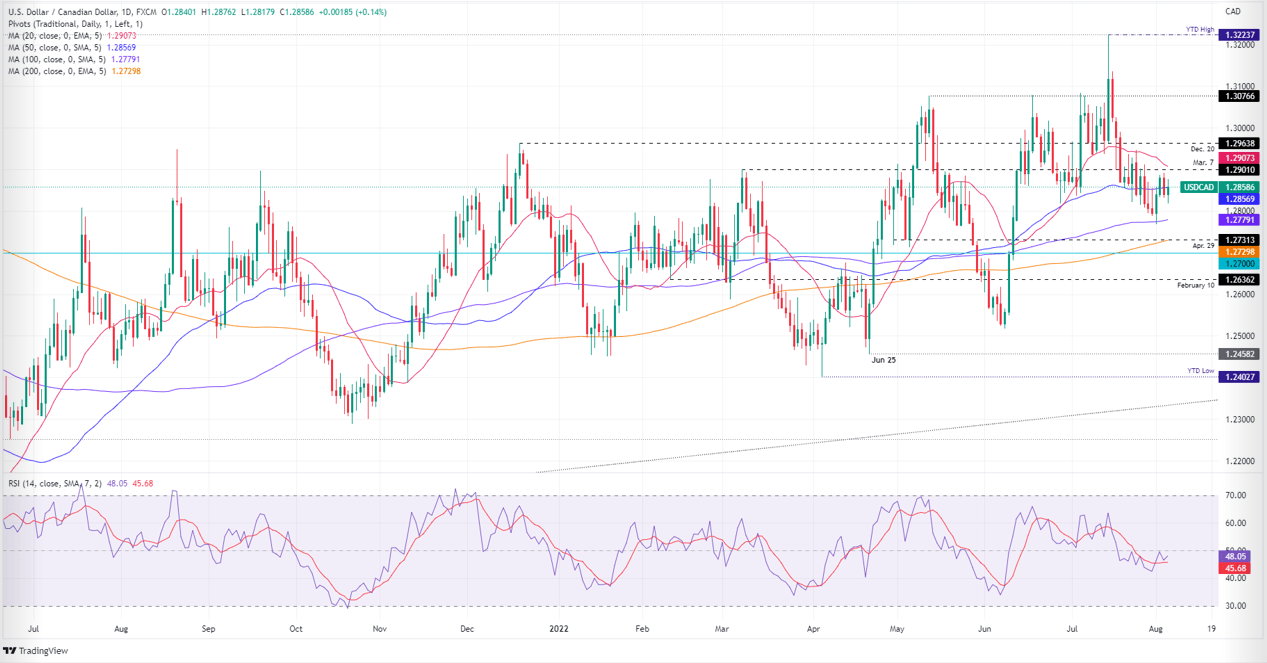The height and width of the screenshot is (663, 1267).
Task: Click the 1.32237 YTD High price tag
Action: click(1237, 34)
